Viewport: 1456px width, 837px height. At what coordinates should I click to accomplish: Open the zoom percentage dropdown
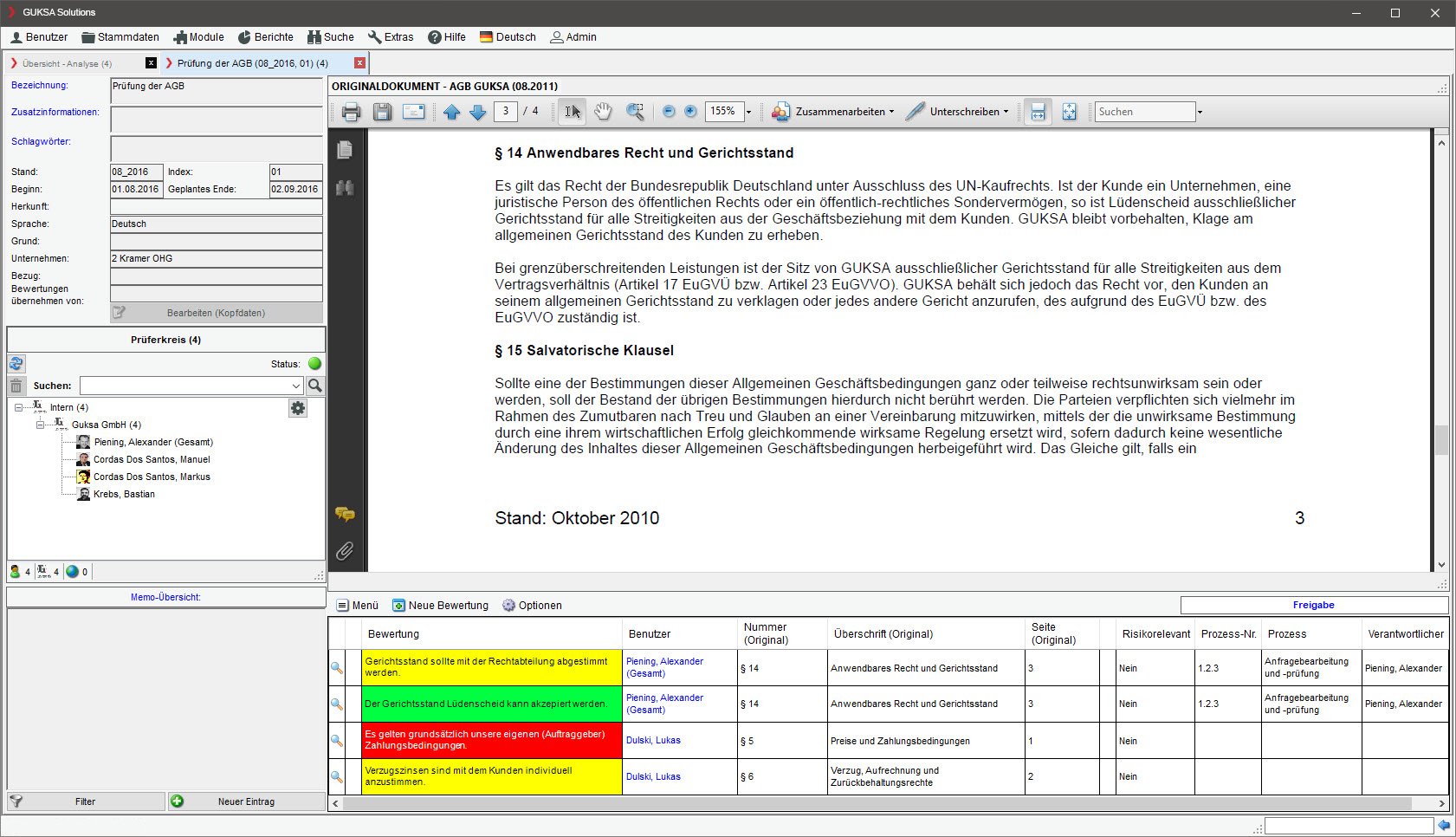(x=748, y=112)
